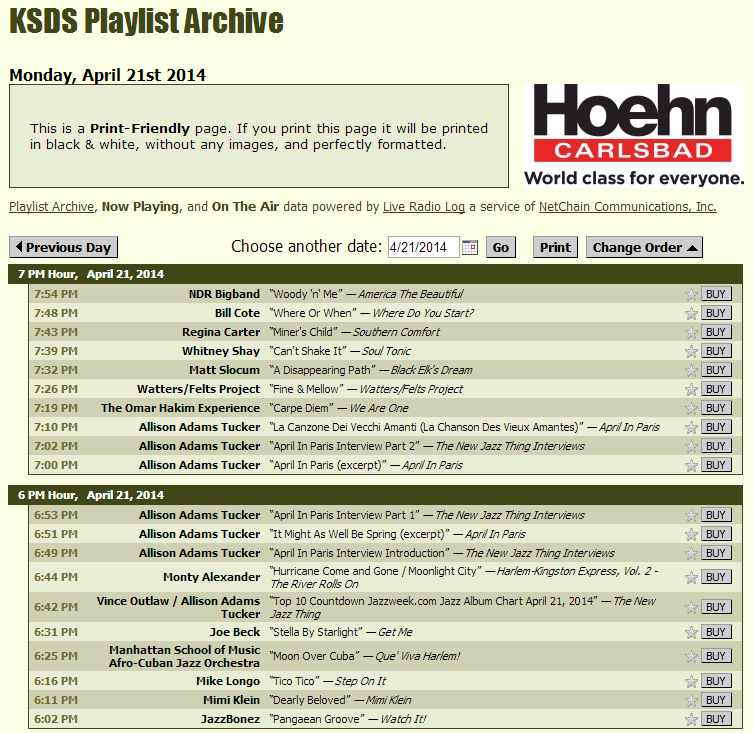Buy April In Paris Interview Part 2

pyautogui.click(x=716, y=446)
